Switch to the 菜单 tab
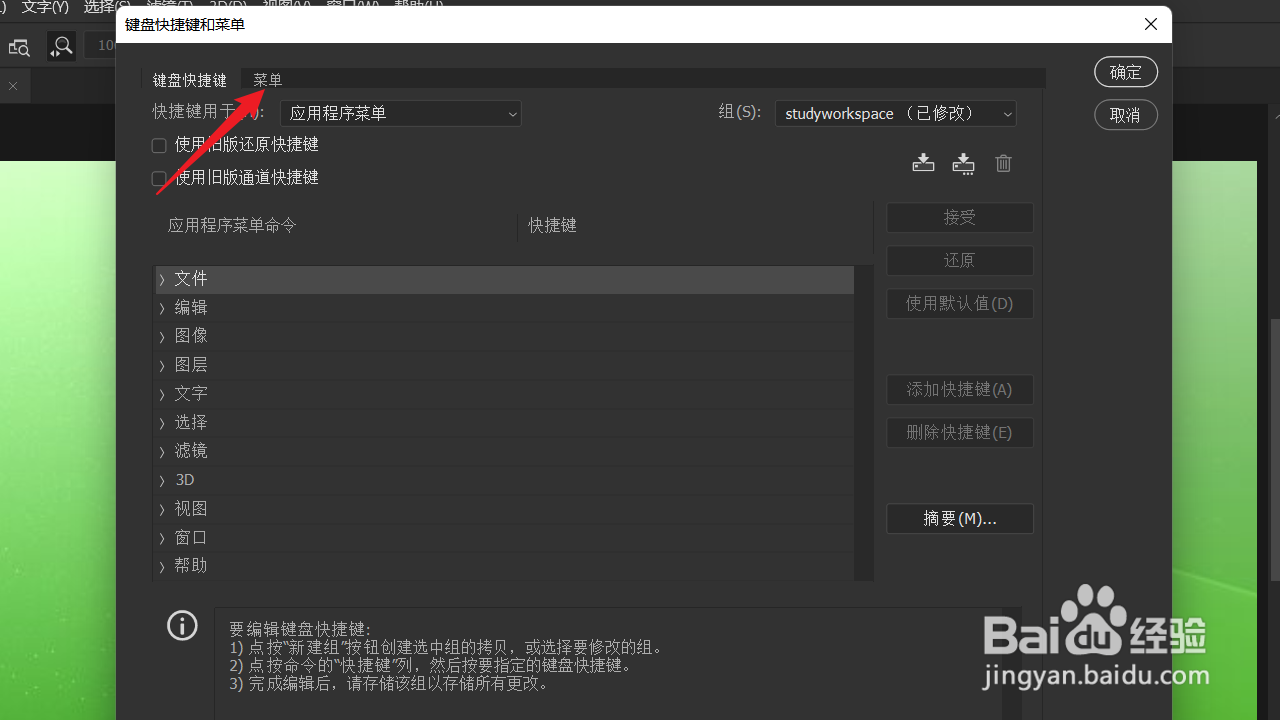This screenshot has width=1280, height=720. click(267, 79)
